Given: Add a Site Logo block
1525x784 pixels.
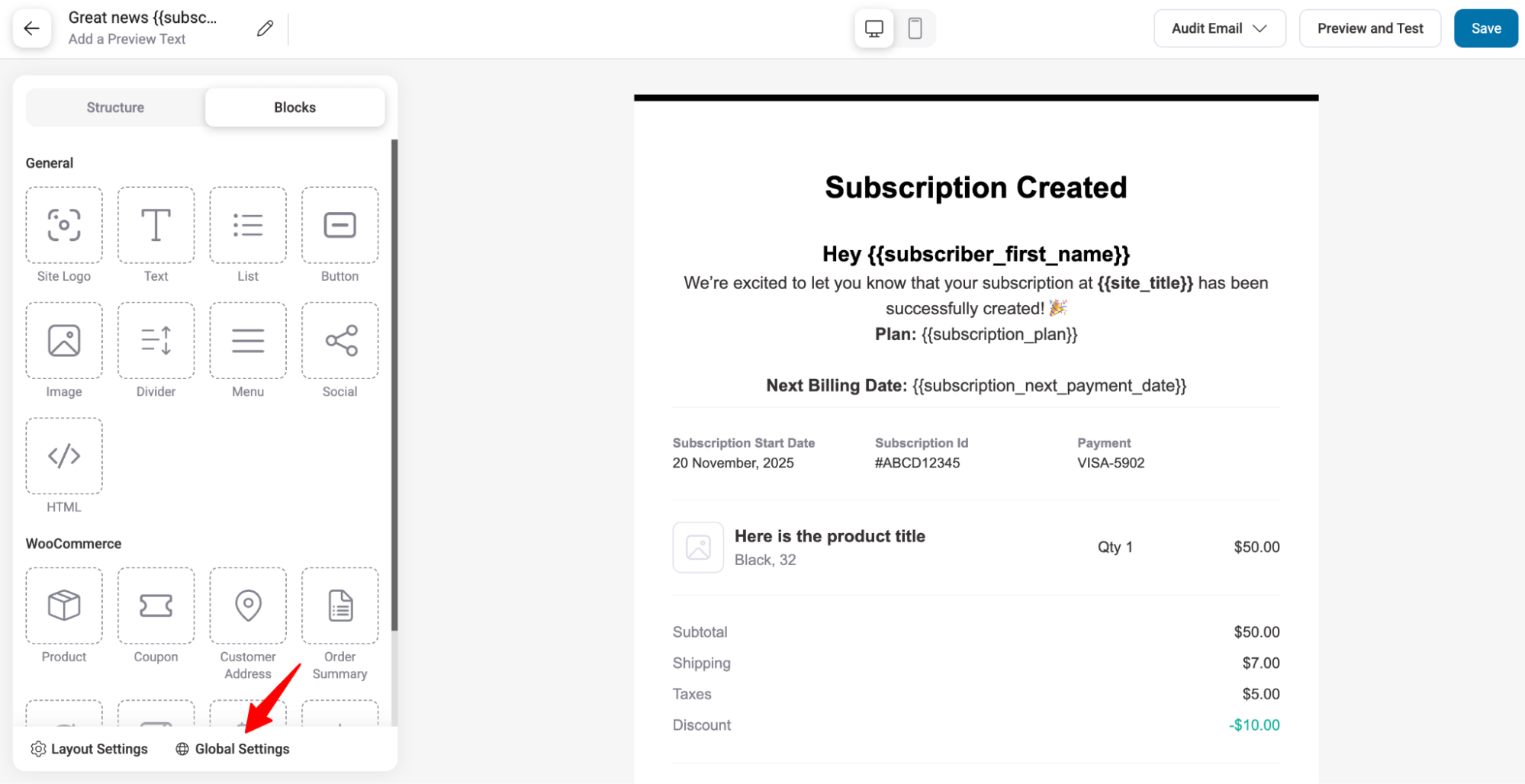Looking at the screenshot, I should tap(64, 226).
